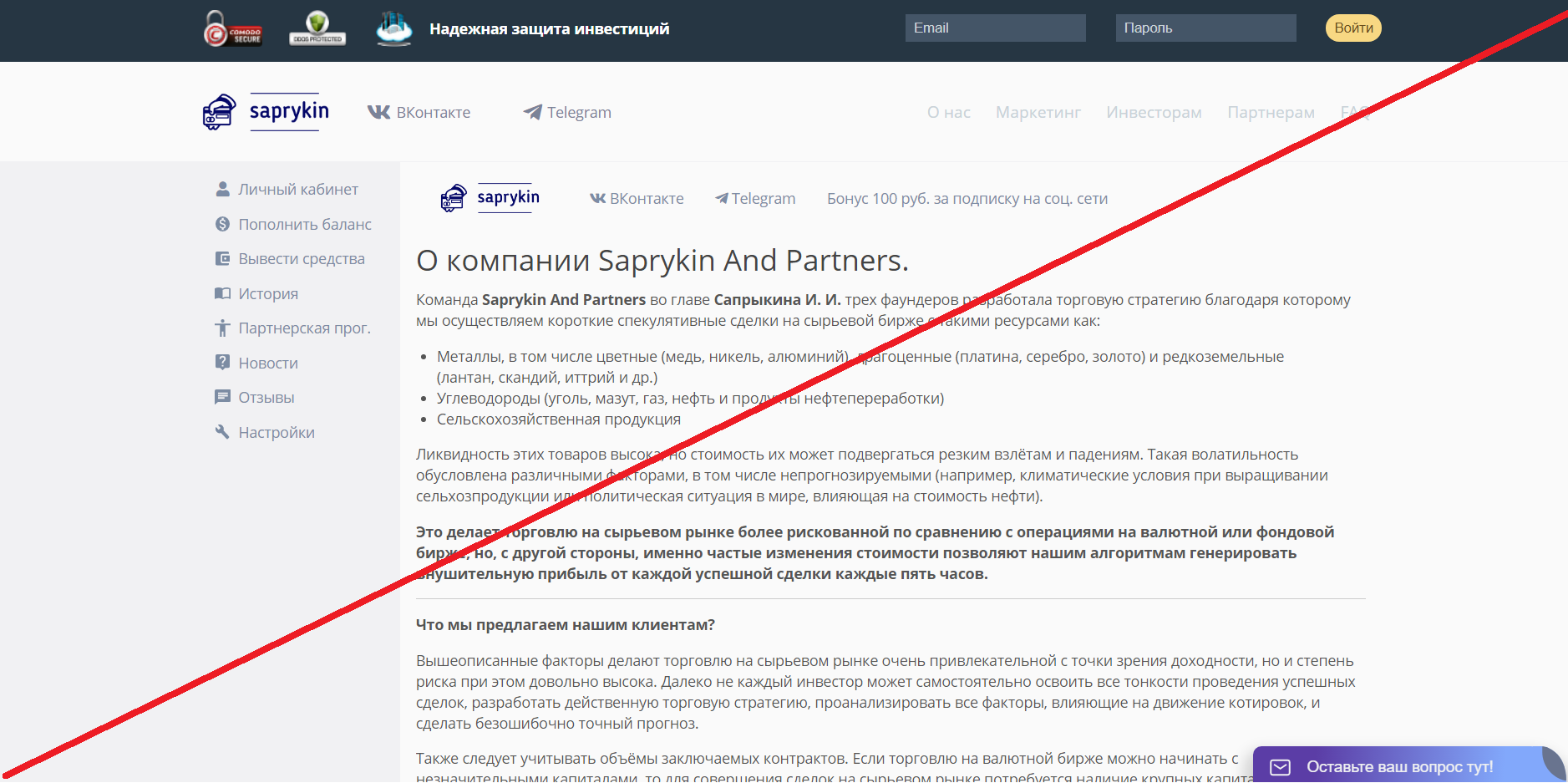Click Telegram icon in the content header

(722, 198)
